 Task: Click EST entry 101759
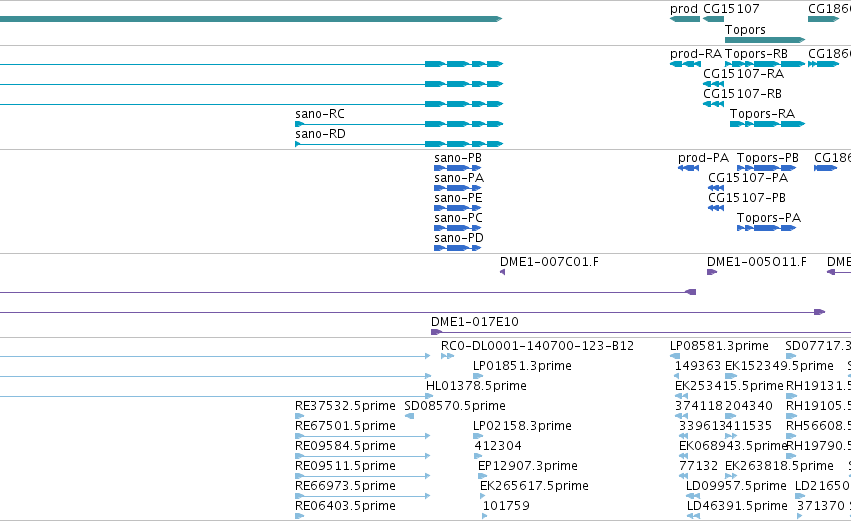[485, 516]
